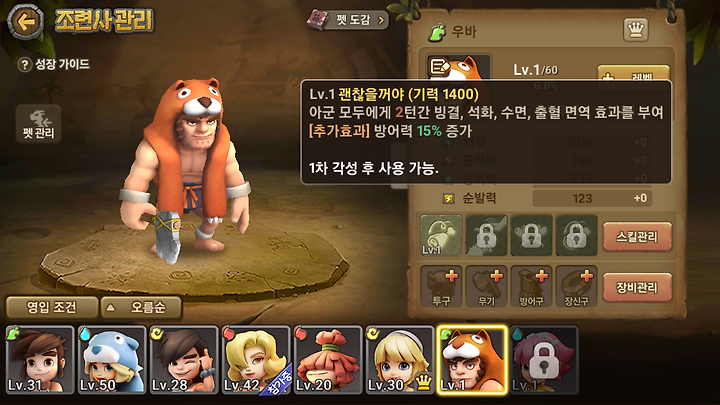Viewport: 720px width, 405px height.
Task: Select the Lv.1 unlocked skill icon
Action: (441, 235)
